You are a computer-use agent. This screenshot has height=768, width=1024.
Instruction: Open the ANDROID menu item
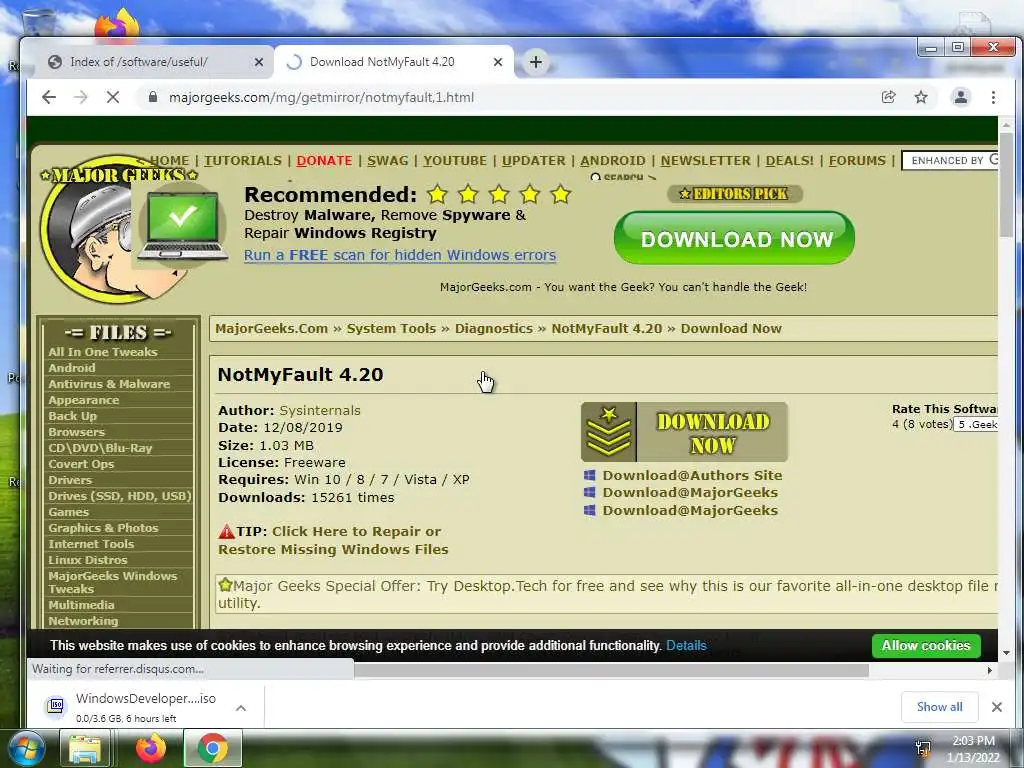613,161
